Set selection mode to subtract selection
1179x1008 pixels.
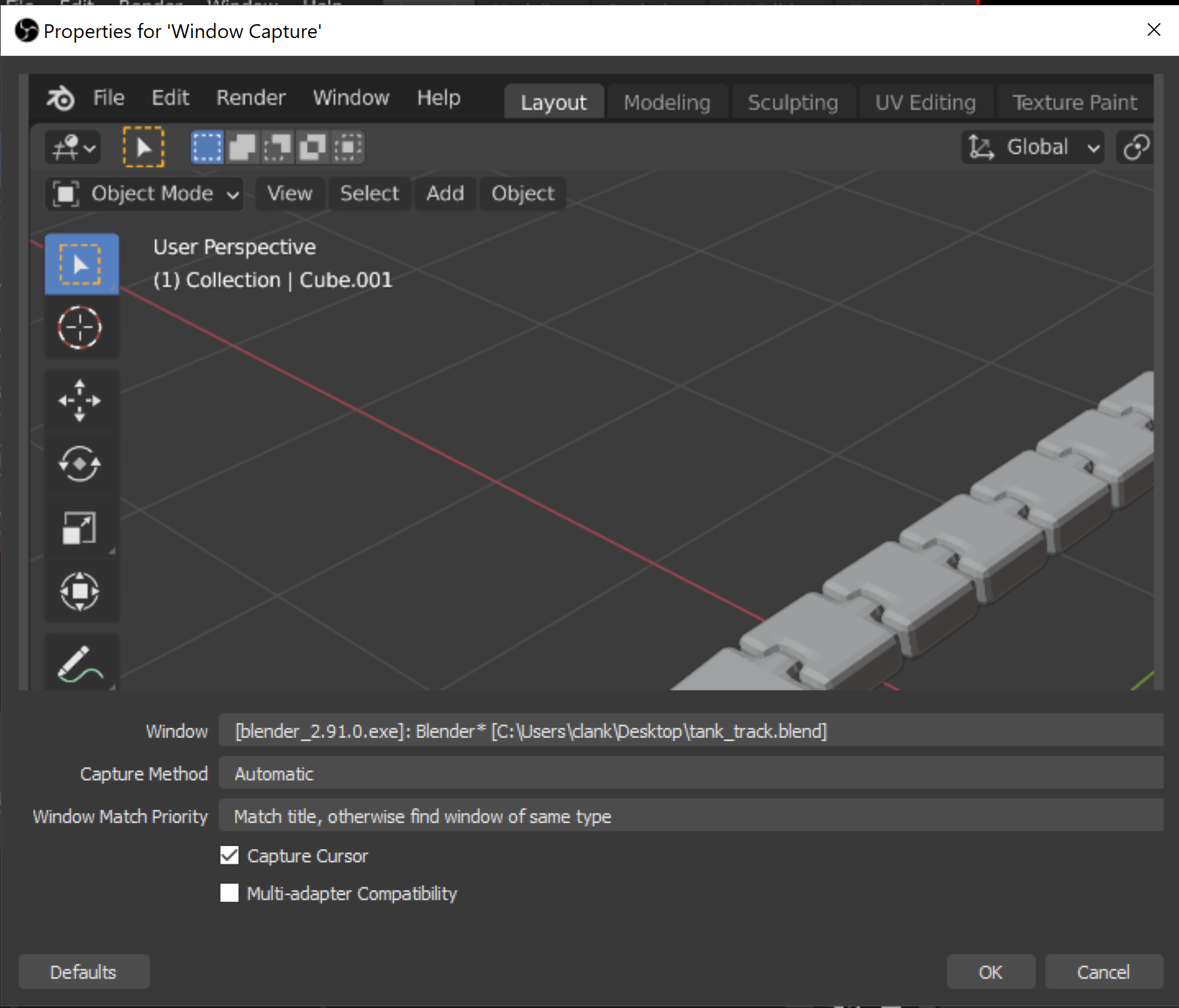click(x=277, y=147)
